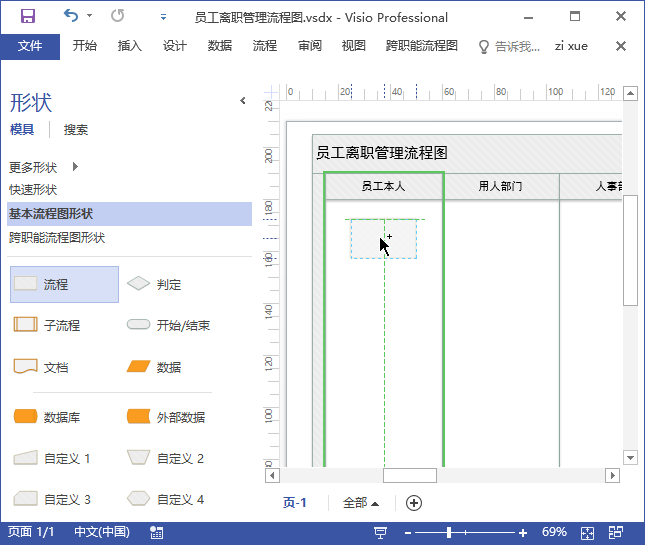Click the zoom slider handle
The height and width of the screenshot is (545, 645).
coord(449,533)
